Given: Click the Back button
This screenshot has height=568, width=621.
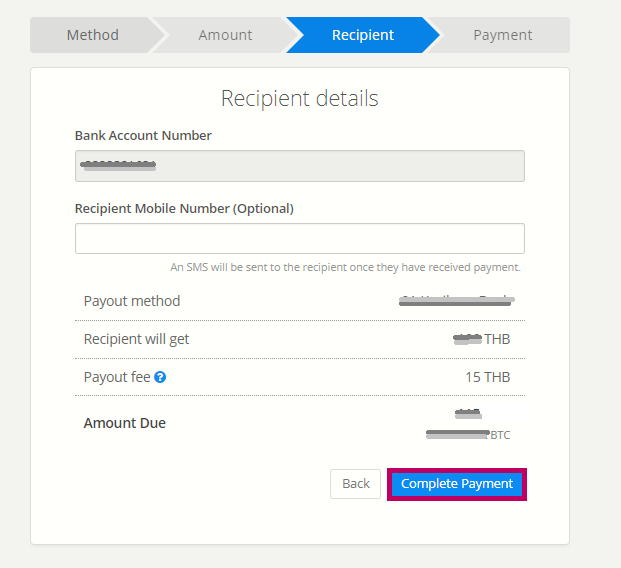Looking at the screenshot, I should point(355,484).
